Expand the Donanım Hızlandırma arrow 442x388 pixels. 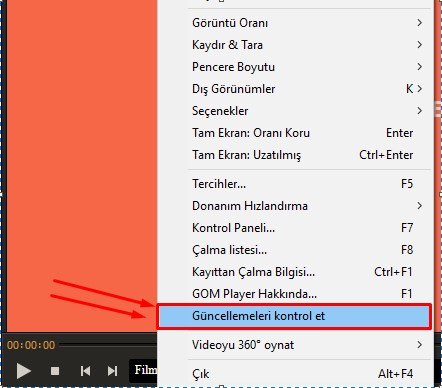point(420,206)
